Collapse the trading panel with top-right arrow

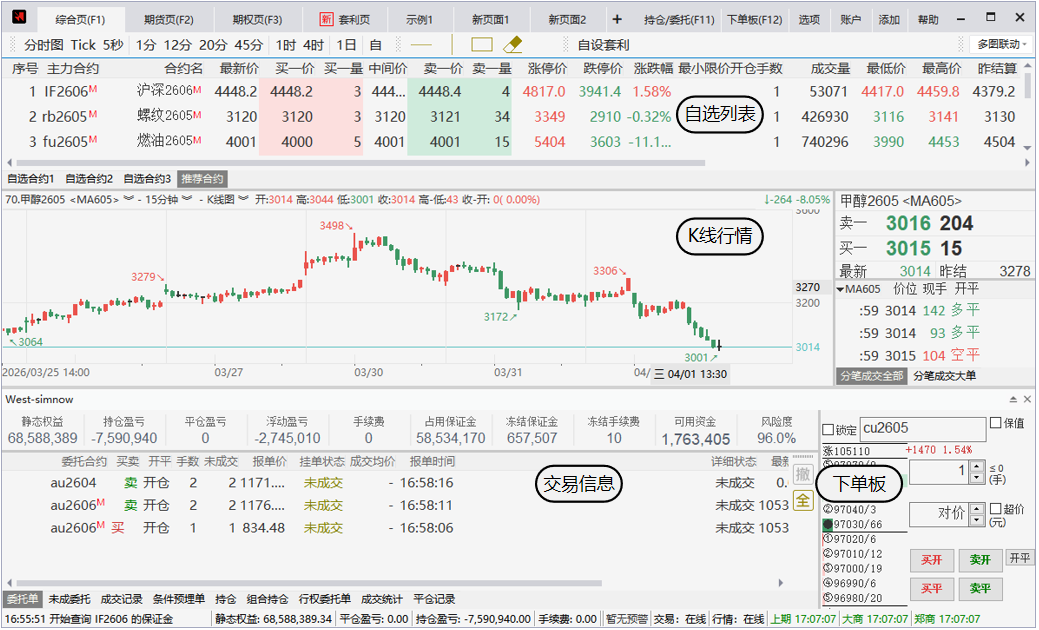1013,399
